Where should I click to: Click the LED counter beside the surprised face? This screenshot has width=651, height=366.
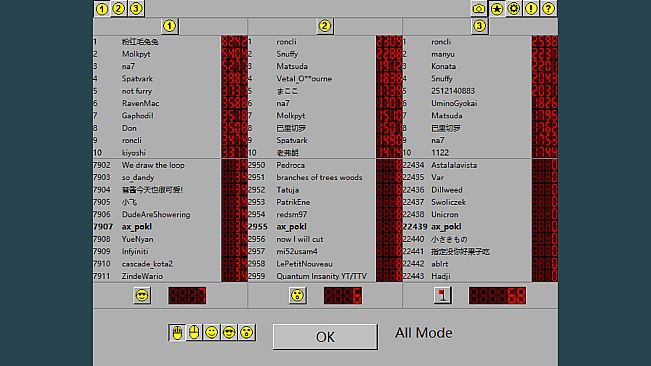(343, 296)
